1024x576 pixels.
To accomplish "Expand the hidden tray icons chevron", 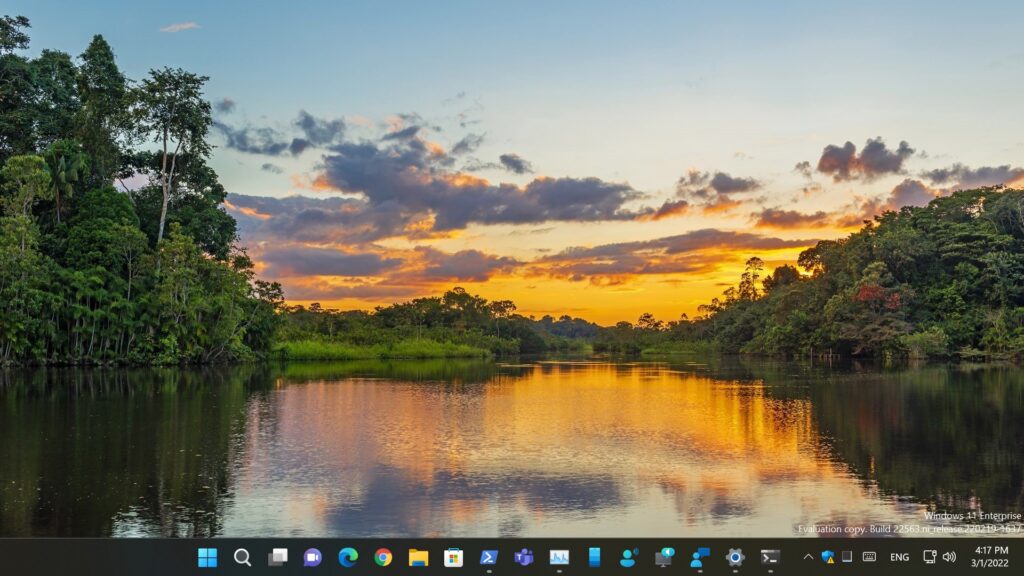I will pos(808,557).
